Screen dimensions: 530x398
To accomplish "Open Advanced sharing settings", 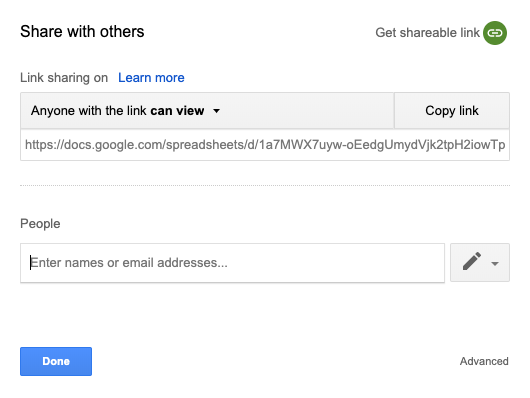I will pos(484,361).
